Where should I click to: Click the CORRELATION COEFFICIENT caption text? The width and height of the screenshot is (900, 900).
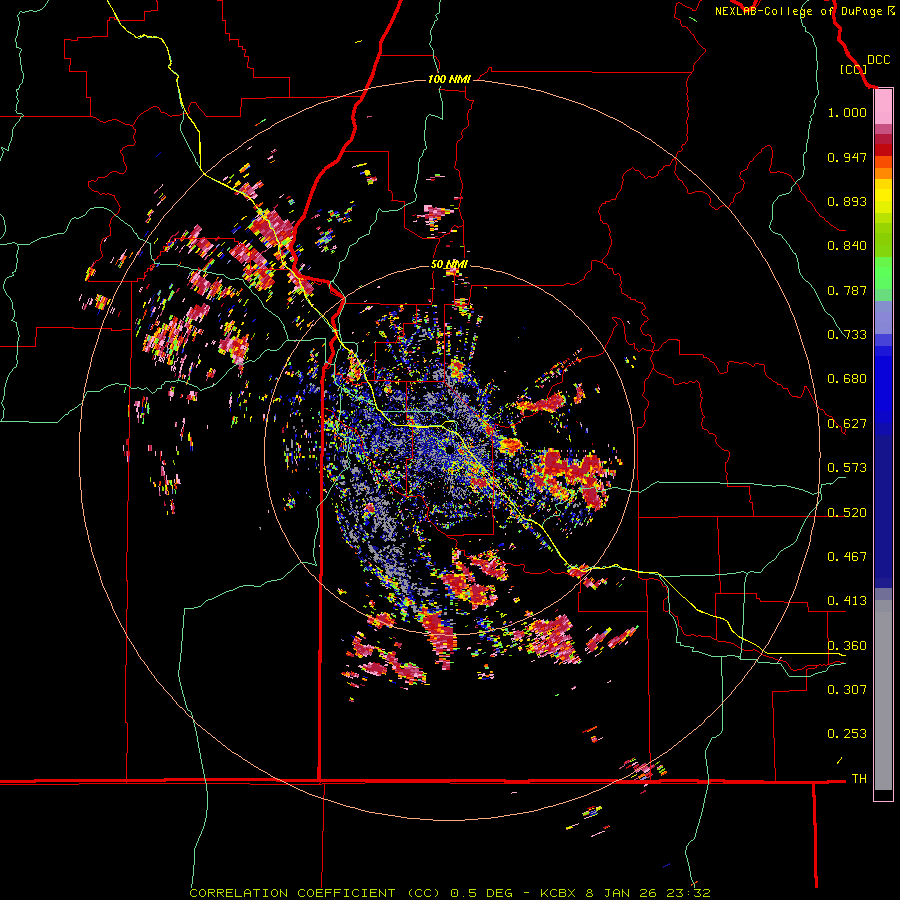click(x=450, y=893)
